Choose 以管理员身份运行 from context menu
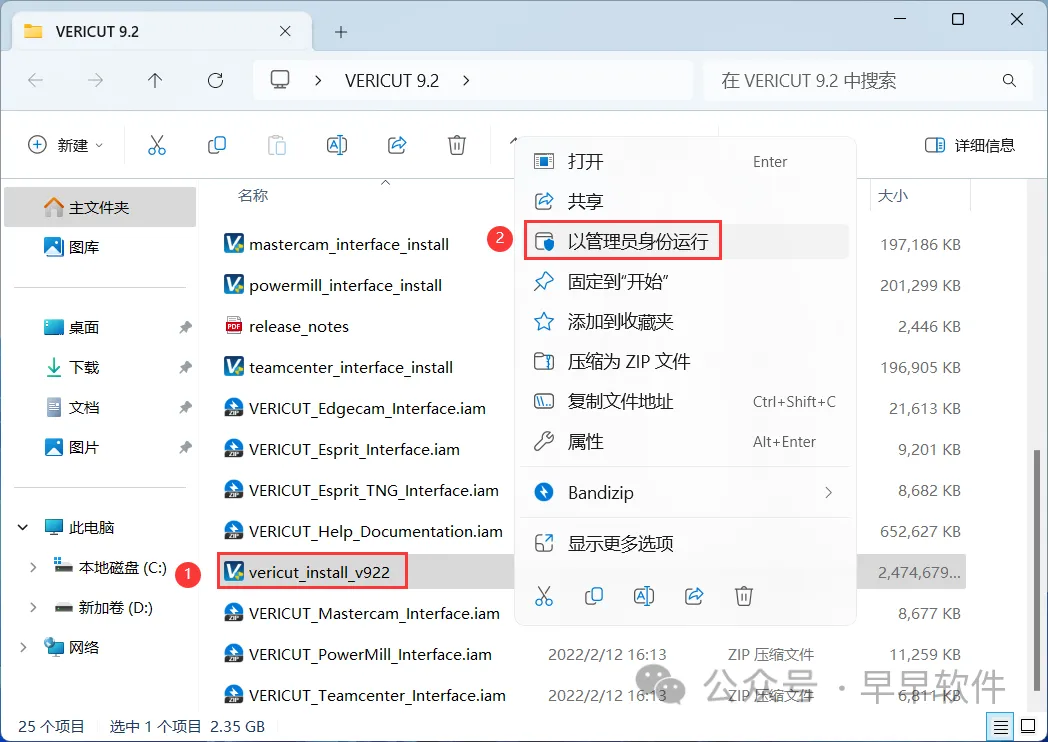Image resolution: width=1048 pixels, height=742 pixels. tap(686, 241)
